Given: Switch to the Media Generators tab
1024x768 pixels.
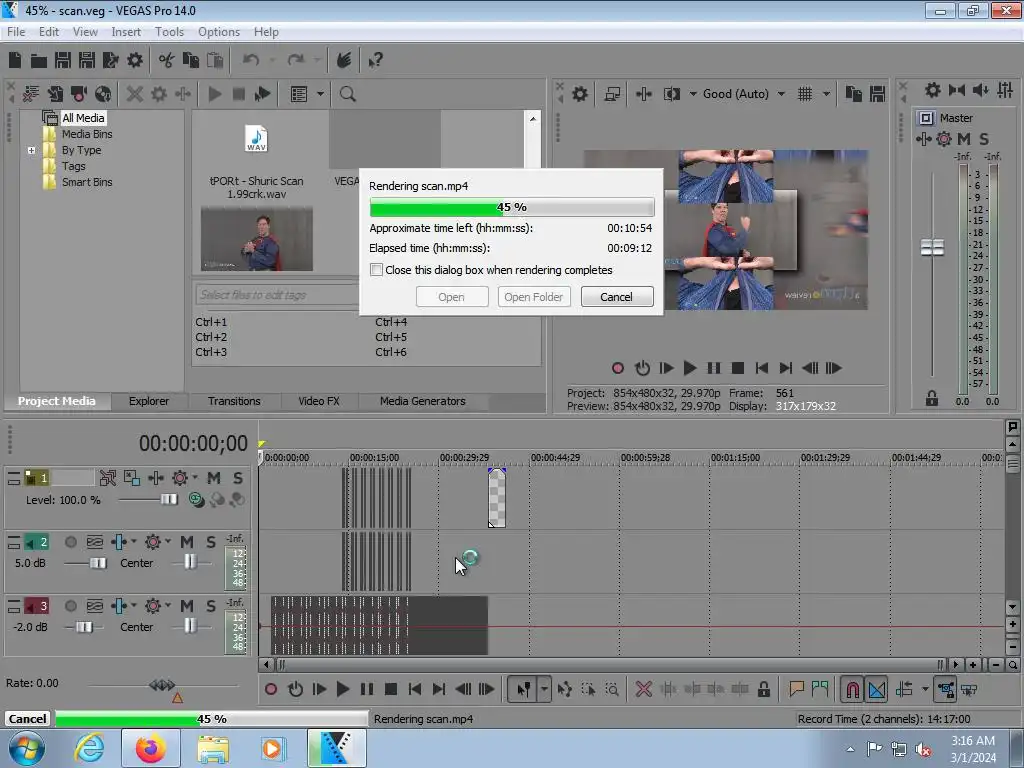Looking at the screenshot, I should [x=423, y=401].
